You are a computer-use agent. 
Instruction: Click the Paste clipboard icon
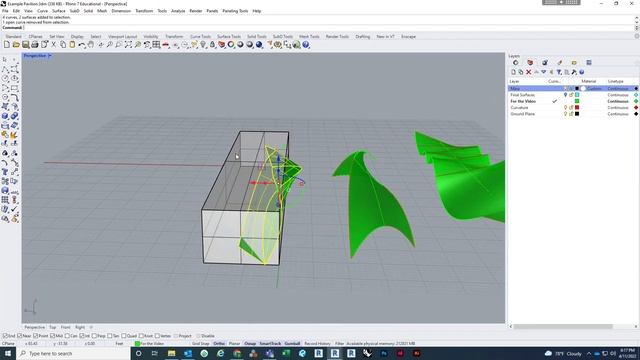coord(72,45)
